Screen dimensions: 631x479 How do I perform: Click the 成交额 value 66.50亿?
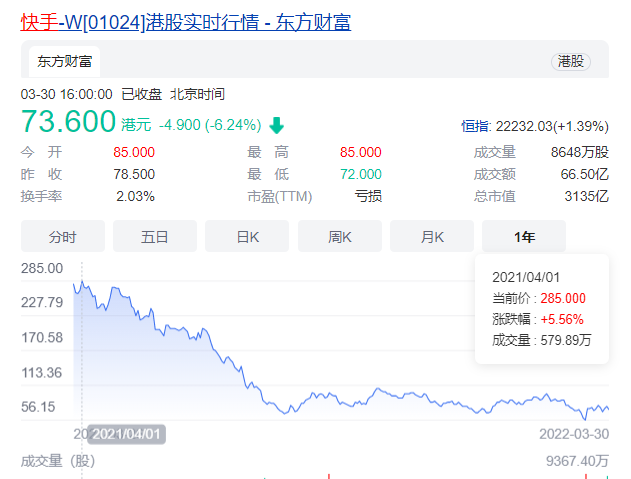pos(584,174)
